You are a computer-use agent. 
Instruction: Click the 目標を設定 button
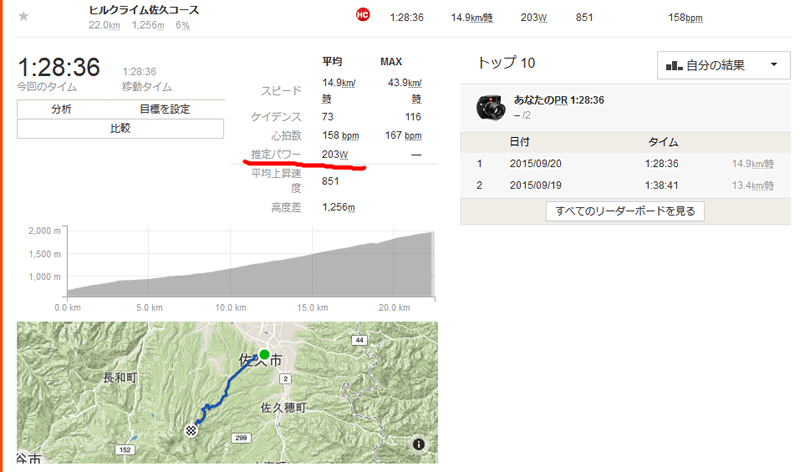coord(164,109)
